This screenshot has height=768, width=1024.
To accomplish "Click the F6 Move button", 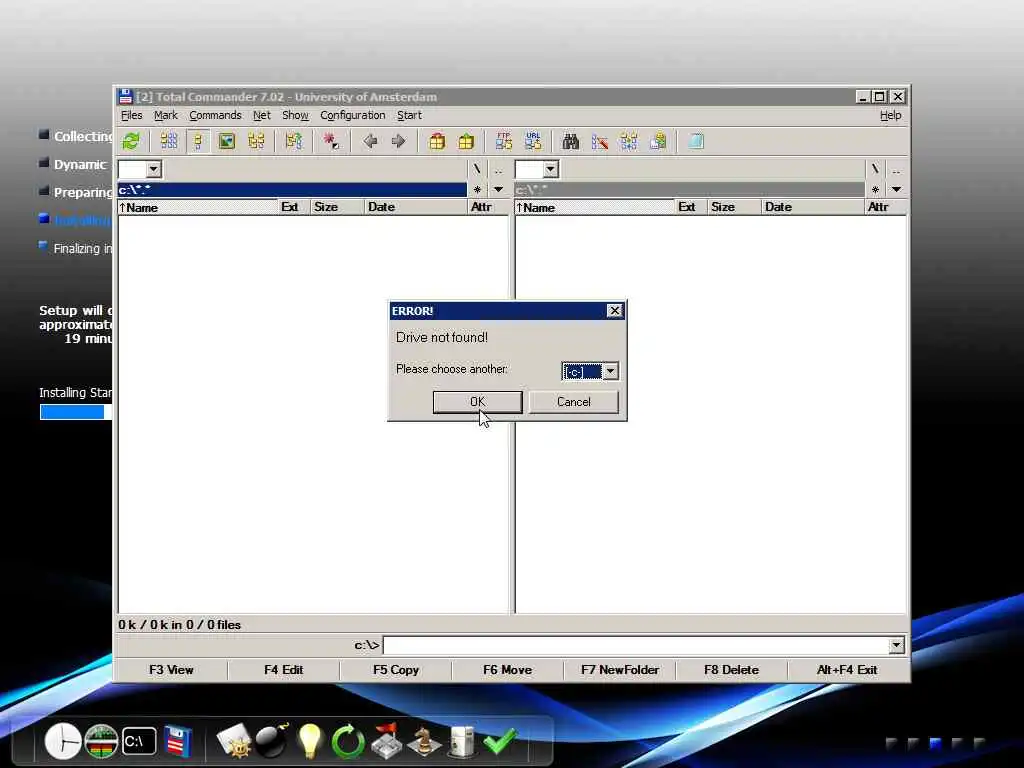I will pyautogui.click(x=507, y=670).
